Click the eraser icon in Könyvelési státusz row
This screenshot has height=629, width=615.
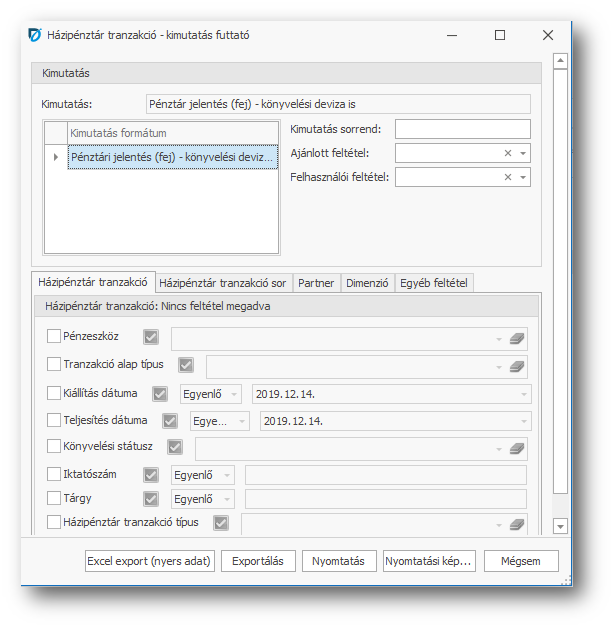[x=516, y=449]
